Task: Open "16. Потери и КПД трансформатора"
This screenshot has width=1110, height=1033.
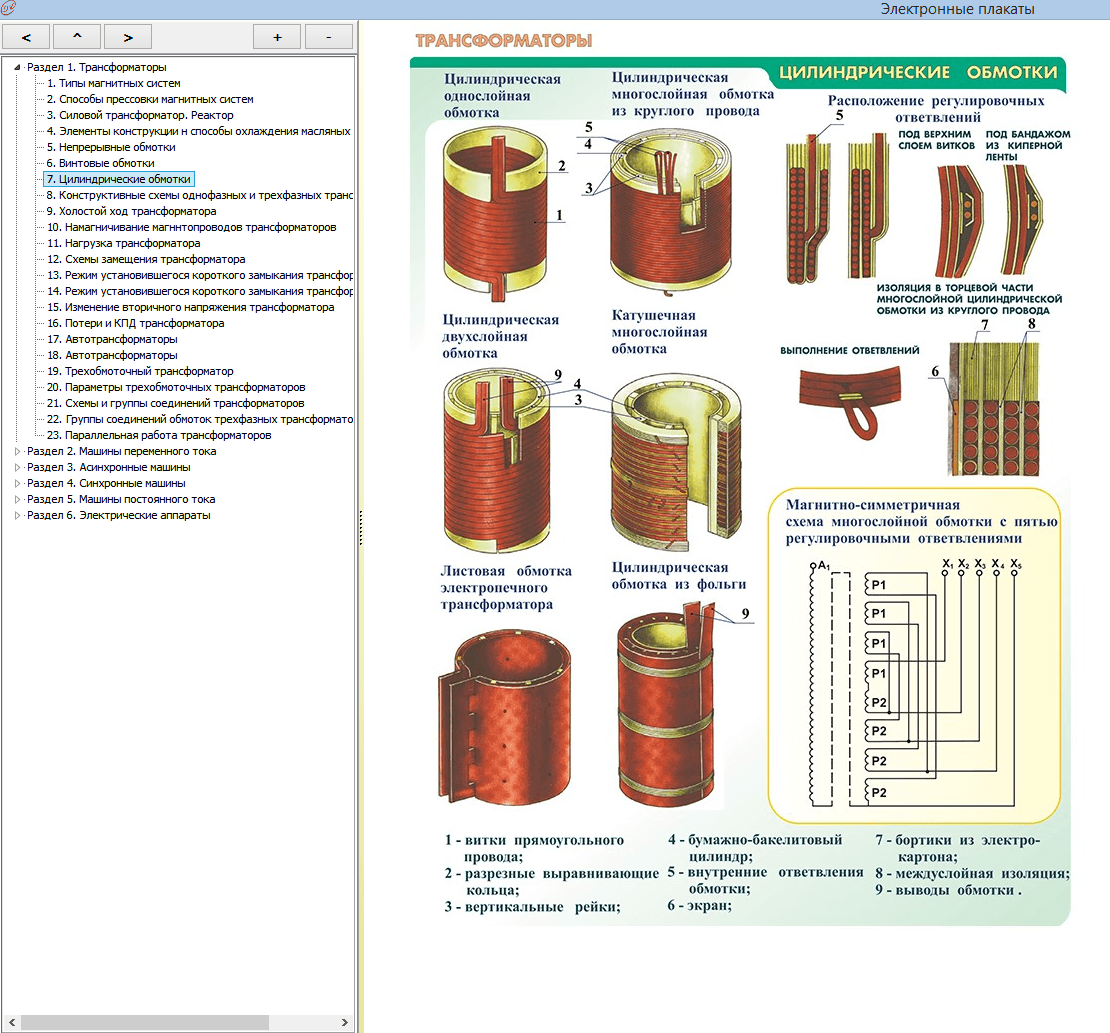Action: coord(135,323)
